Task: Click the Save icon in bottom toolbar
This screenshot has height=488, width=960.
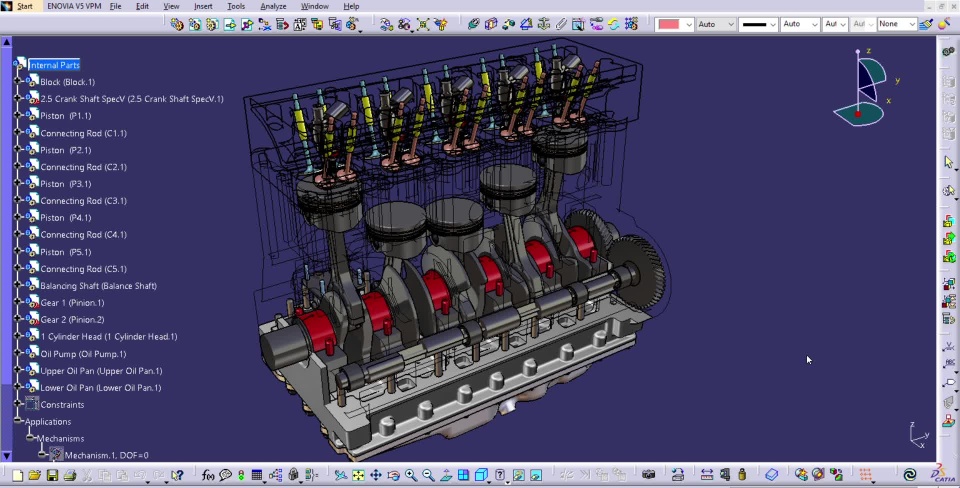Action: click(x=52, y=476)
